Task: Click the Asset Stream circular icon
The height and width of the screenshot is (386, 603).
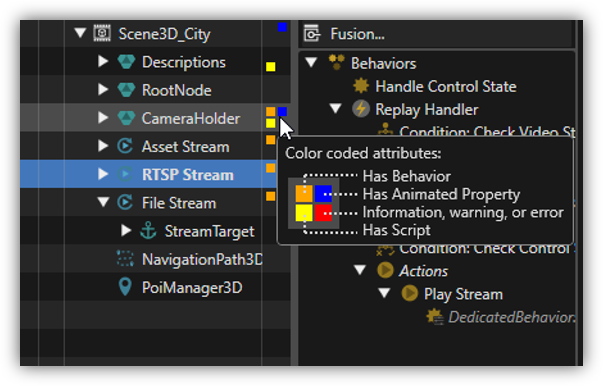Action: pos(125,146)
